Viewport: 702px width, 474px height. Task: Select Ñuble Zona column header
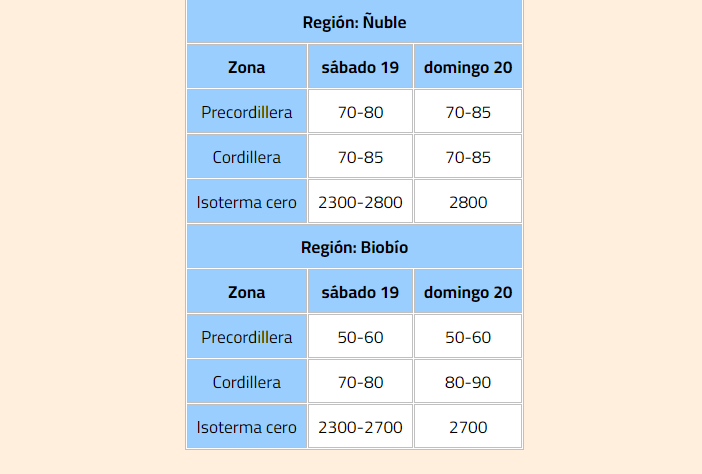pyautogui.click(x=247, y=67)
